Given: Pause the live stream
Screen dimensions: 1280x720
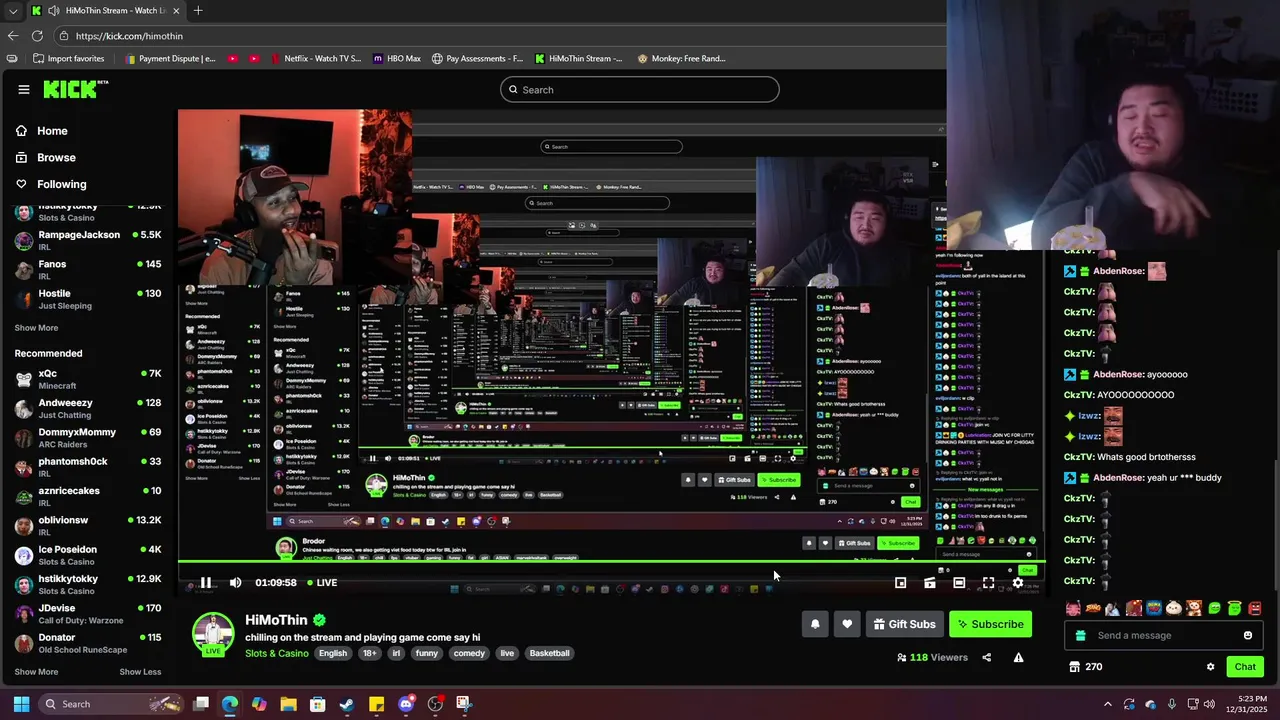Looking at the screenshot, I should click(x=205, y=583).
